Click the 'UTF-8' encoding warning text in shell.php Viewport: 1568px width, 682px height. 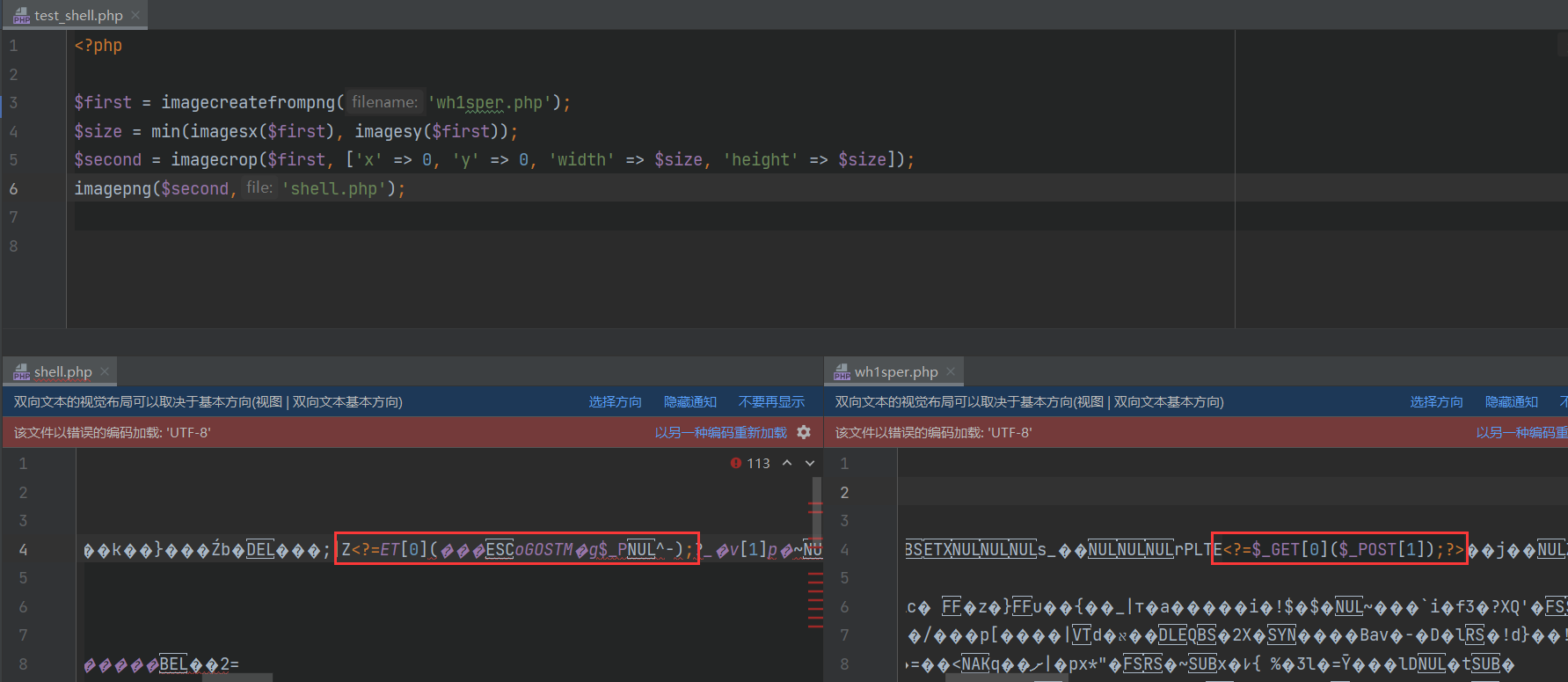click(112, 432)
